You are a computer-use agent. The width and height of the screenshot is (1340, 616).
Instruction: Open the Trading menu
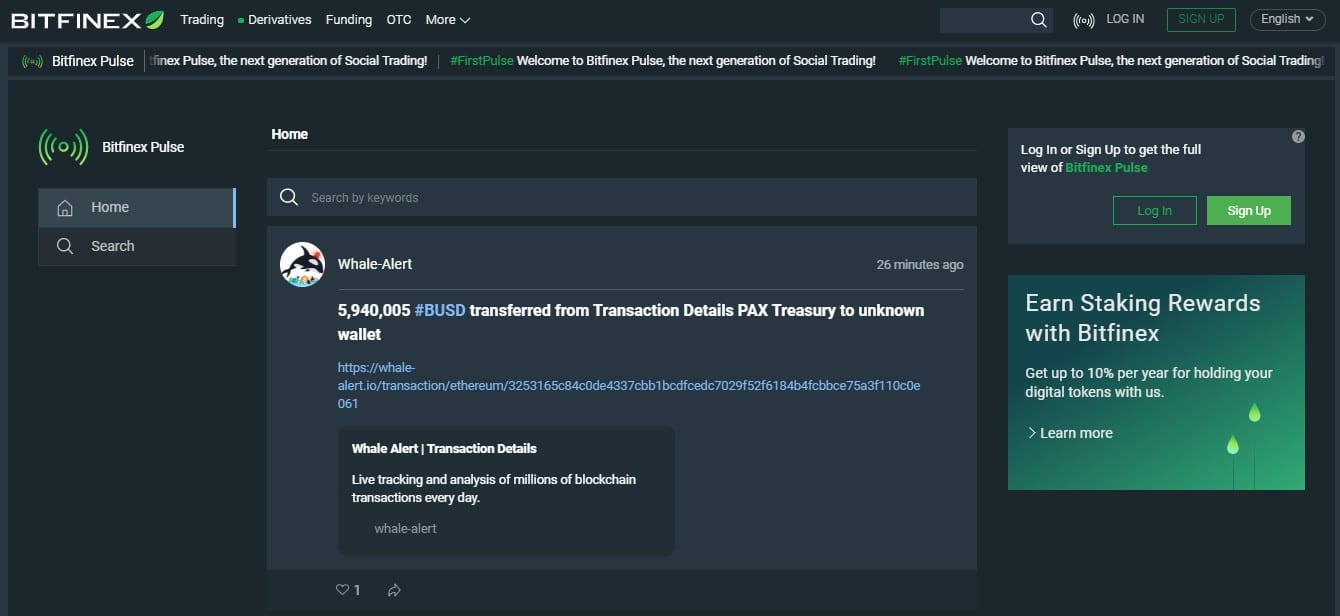point(202,19)
